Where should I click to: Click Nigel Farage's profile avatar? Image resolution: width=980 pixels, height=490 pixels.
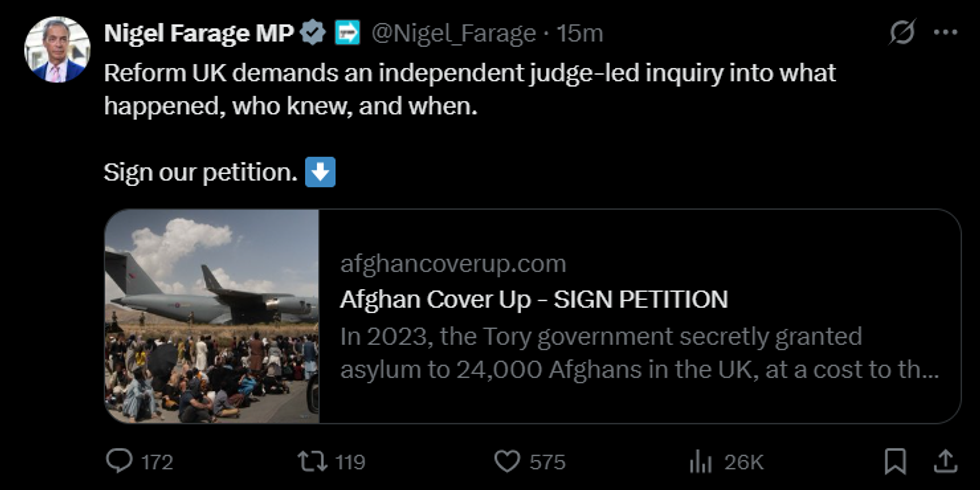point(56,50)
